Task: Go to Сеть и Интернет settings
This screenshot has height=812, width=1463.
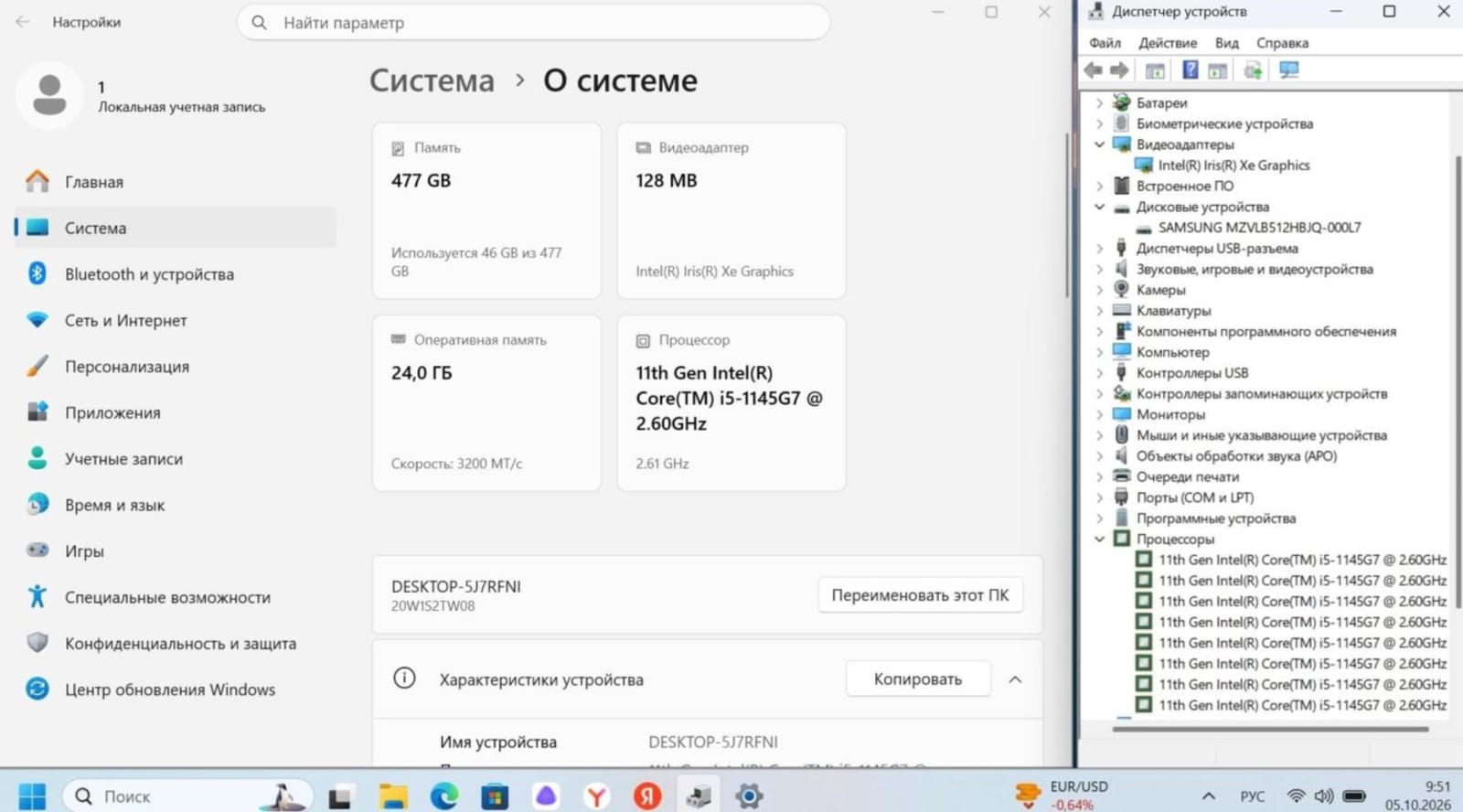Action: pos(176,320)
